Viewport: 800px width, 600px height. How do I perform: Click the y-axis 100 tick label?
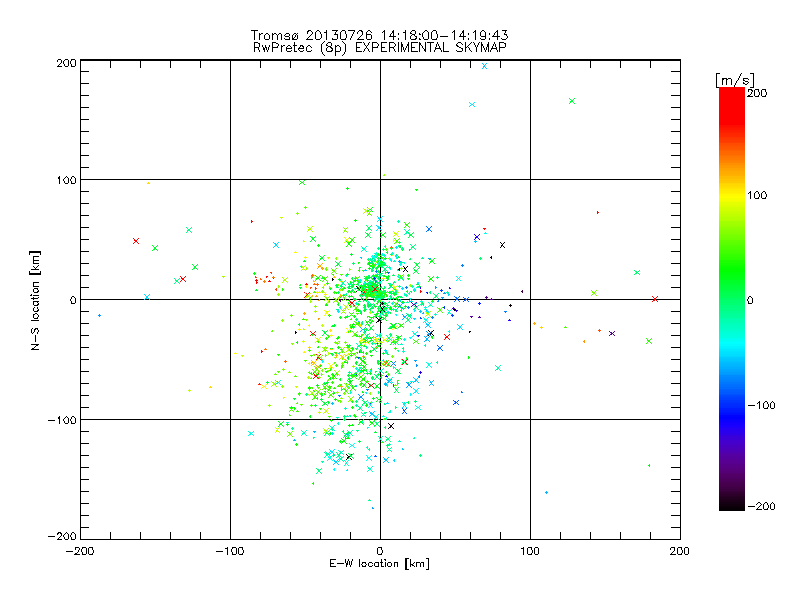pos(66,180)
